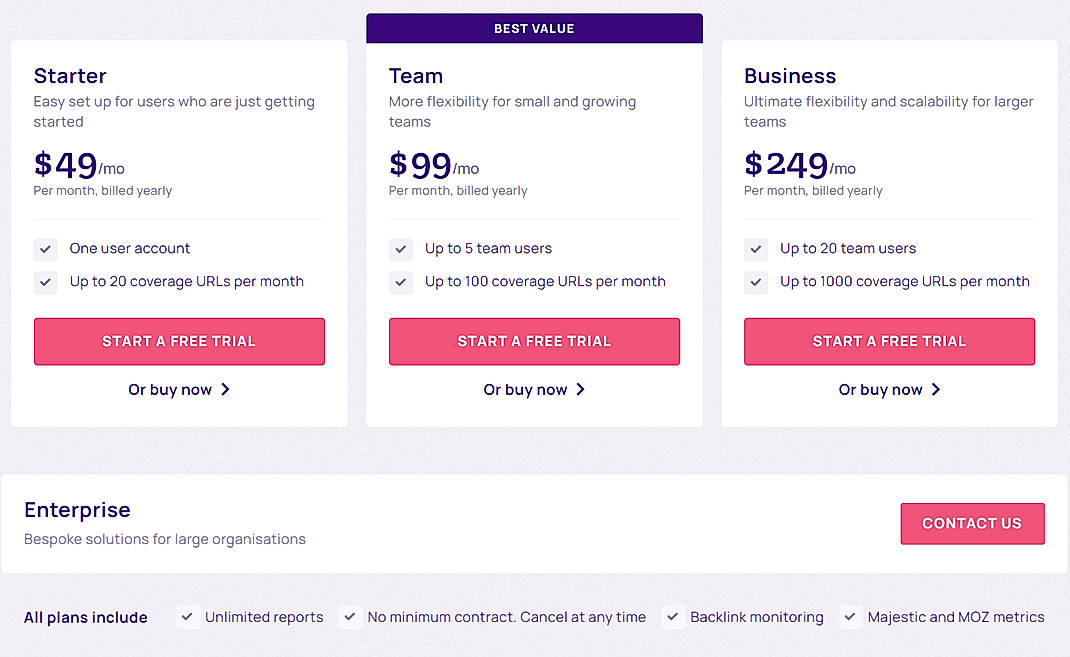The width and height of the screenshot is (1070, 657).
Task: Start a free trial on the Team plan
Action: [534, 341]
